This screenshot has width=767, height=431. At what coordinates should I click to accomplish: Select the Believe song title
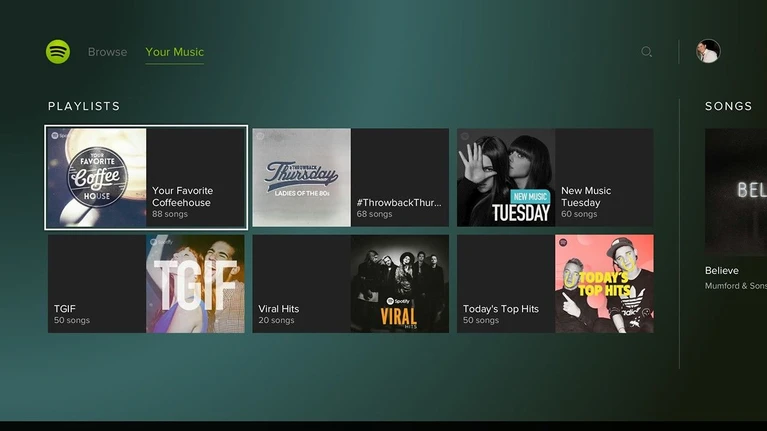722,270
